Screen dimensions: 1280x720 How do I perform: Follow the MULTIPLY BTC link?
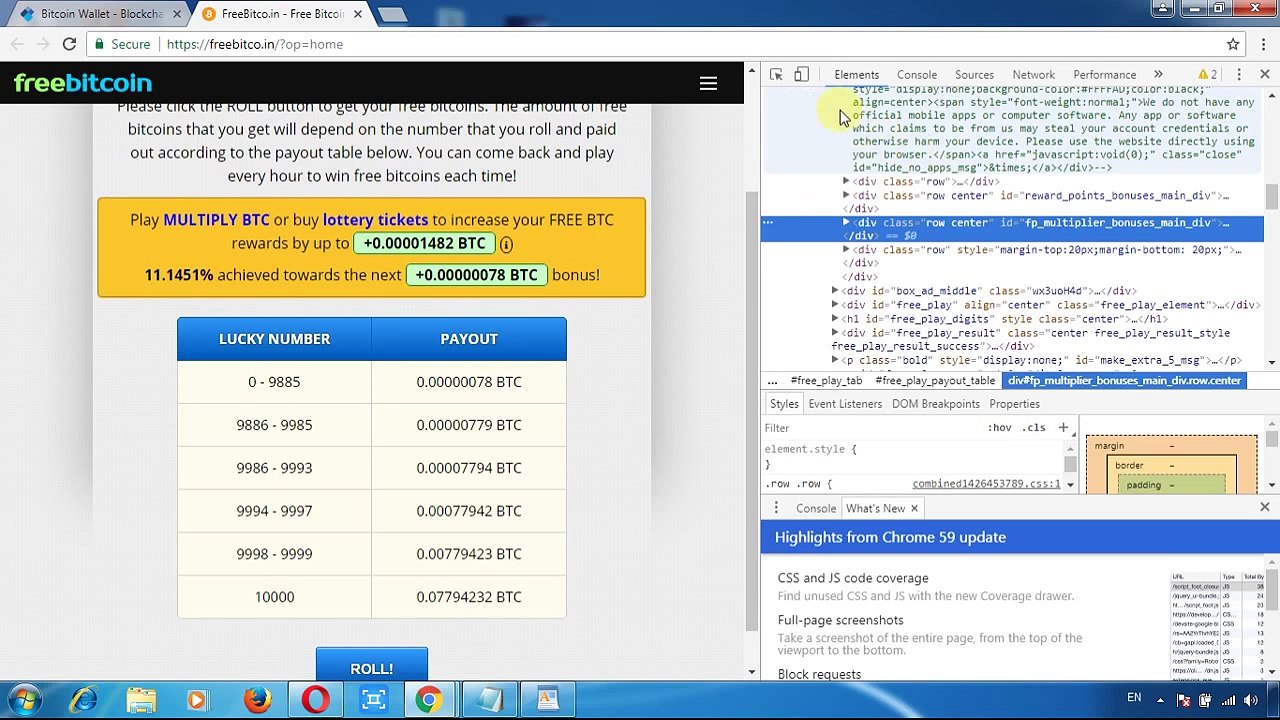tap(216, 220)
